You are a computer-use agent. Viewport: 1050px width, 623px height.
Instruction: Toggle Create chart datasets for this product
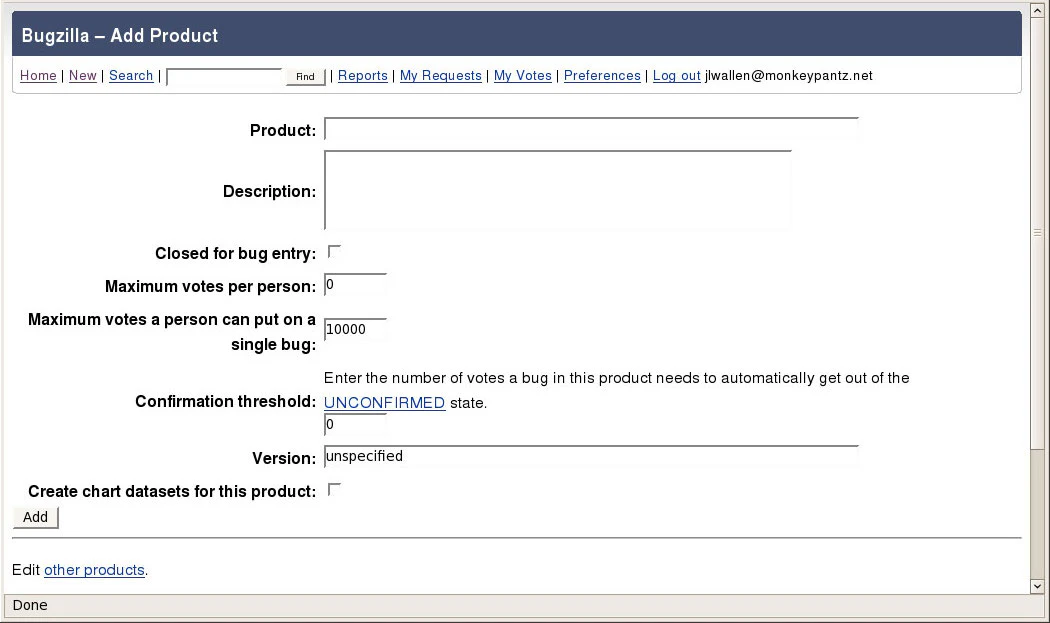point(334,489)
